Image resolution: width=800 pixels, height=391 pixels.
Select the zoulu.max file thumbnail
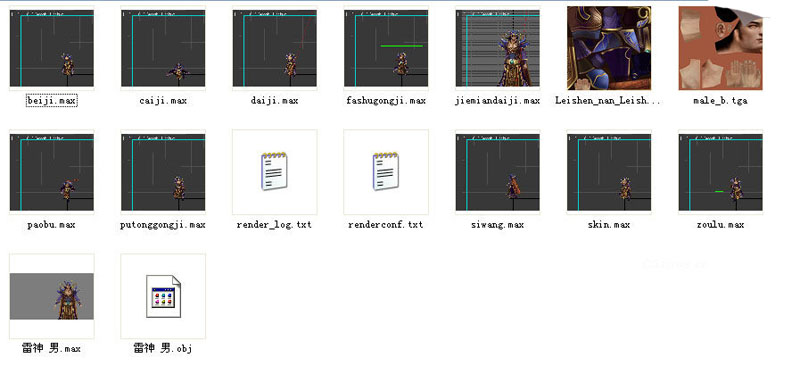(x=720, y=173)
